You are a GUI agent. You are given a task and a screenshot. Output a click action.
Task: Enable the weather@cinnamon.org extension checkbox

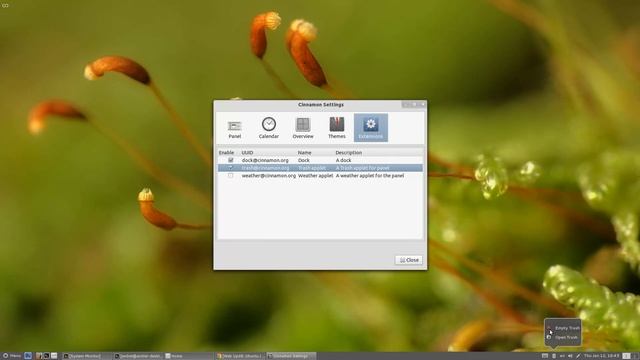point(231,176)
